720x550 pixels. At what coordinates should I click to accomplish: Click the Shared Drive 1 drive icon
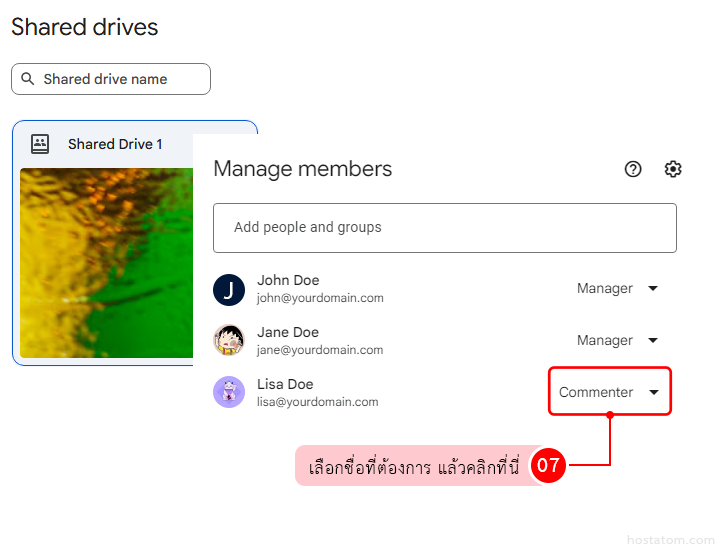[40, 144]
